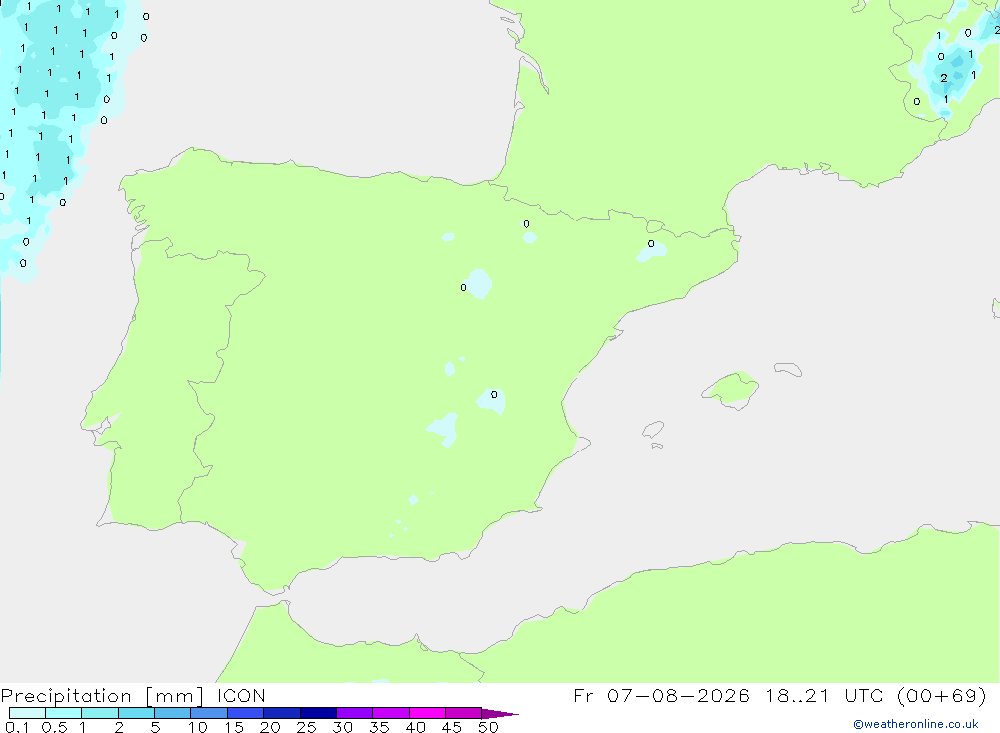1000x733 pixels.
Task: Click the island of Ibiza outline
Action: coord(653,429)
